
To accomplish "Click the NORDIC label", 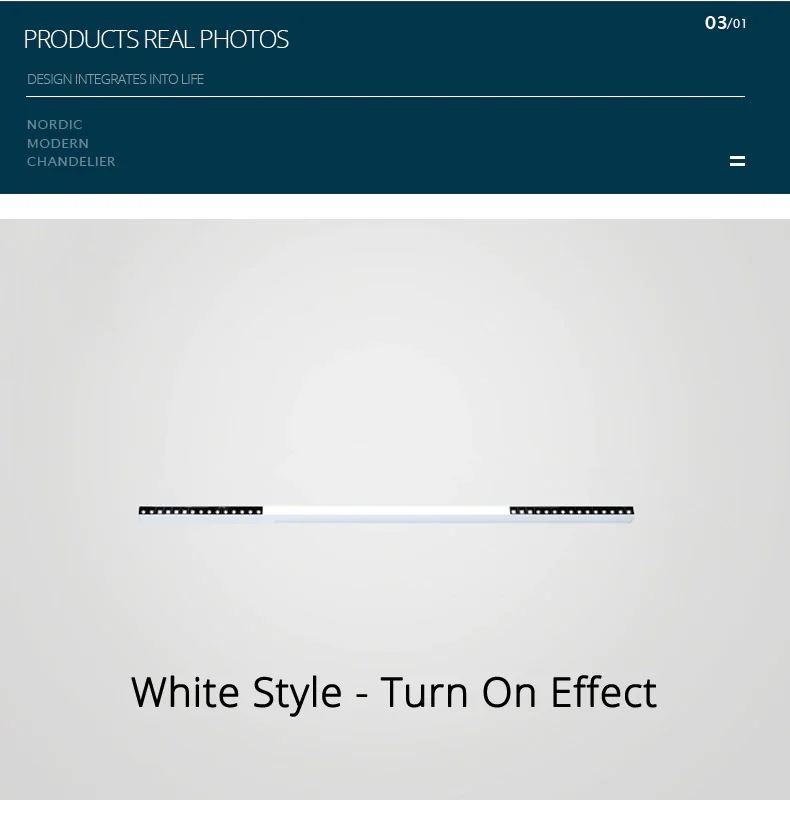I will [x=55, y=125].
